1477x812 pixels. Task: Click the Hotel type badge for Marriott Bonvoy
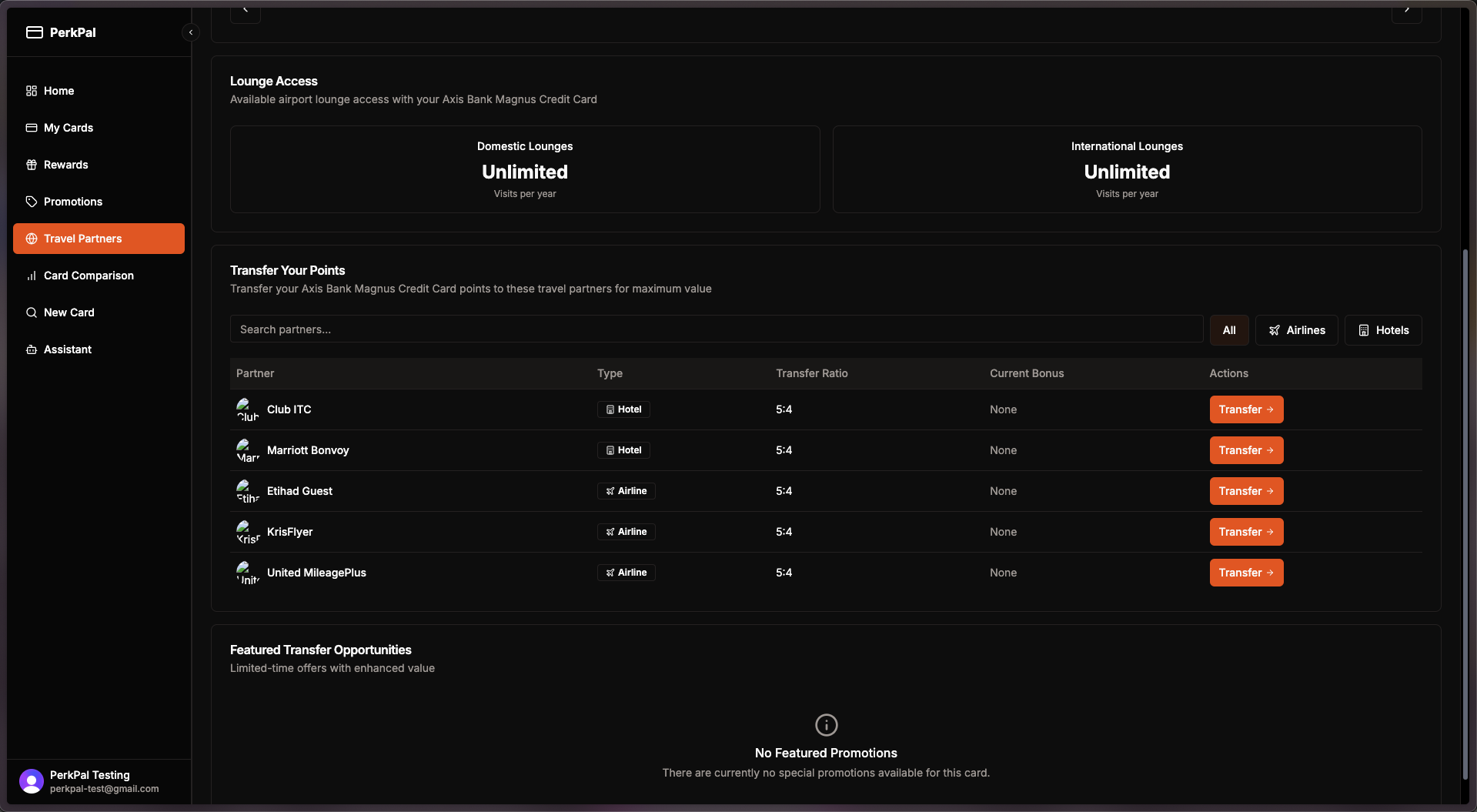(x=623, y=450)
